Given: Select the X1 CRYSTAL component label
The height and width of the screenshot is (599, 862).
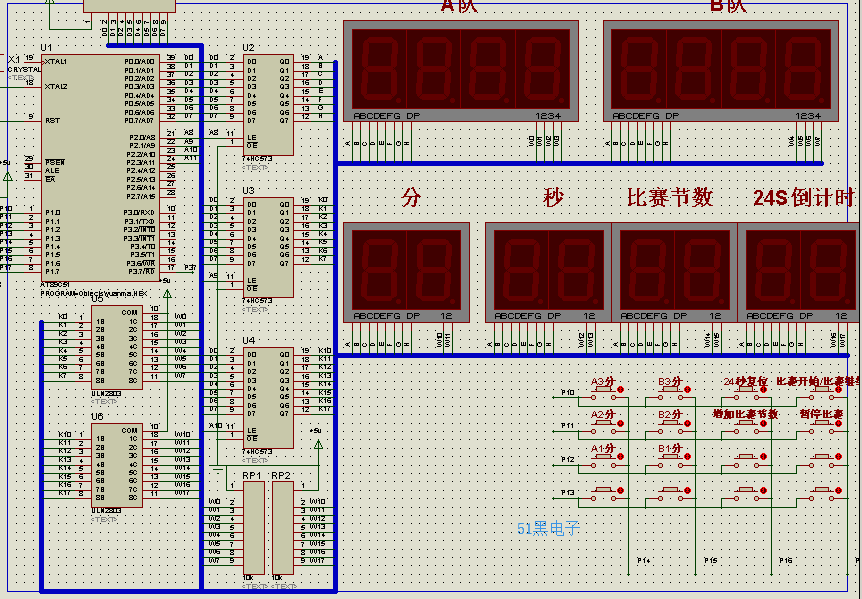Looking at the screenshot, I should pyautogui.click(x=24, y=64).
